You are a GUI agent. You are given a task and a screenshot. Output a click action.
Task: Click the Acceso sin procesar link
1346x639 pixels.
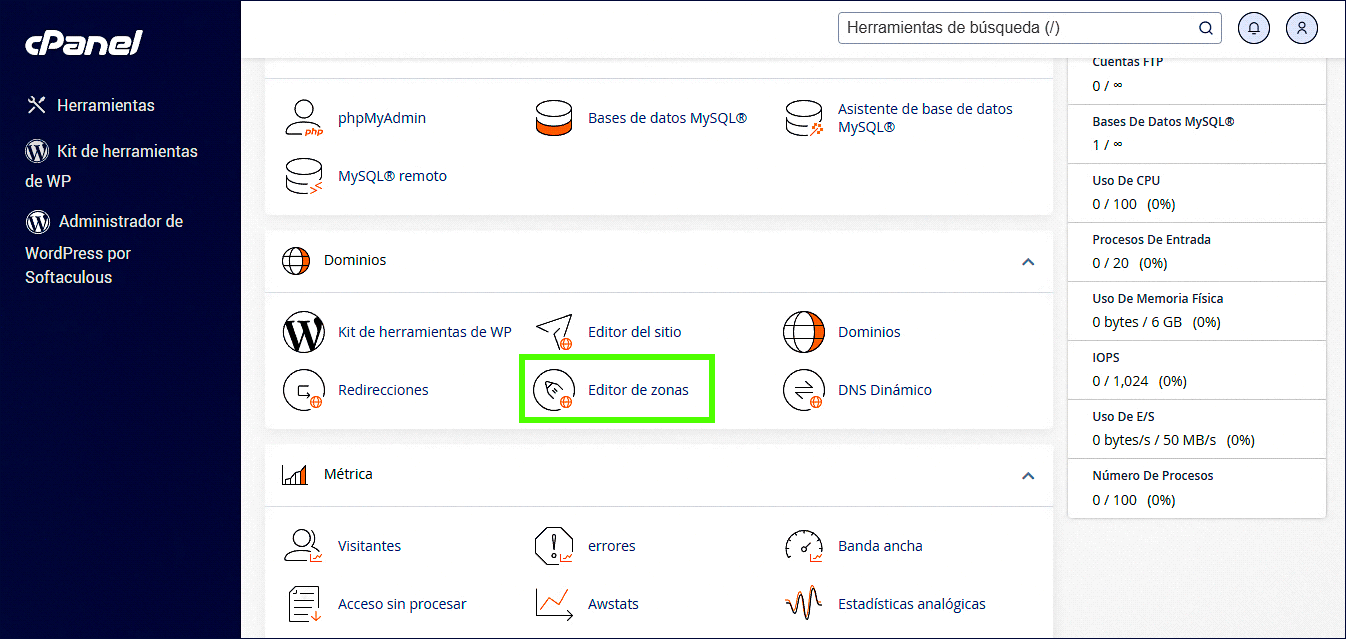[x=402, y=604]
